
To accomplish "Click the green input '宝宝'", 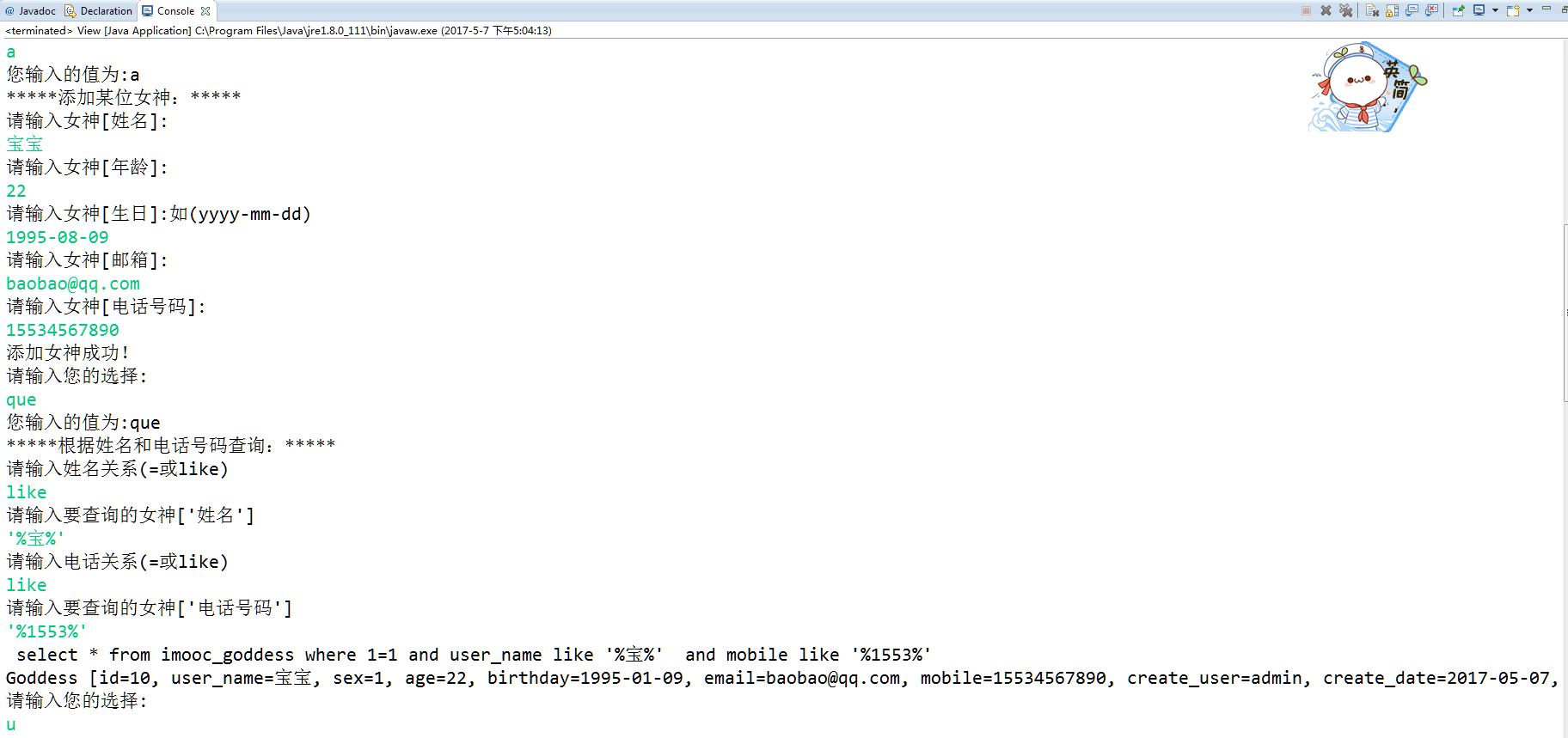I will point(25,144).
